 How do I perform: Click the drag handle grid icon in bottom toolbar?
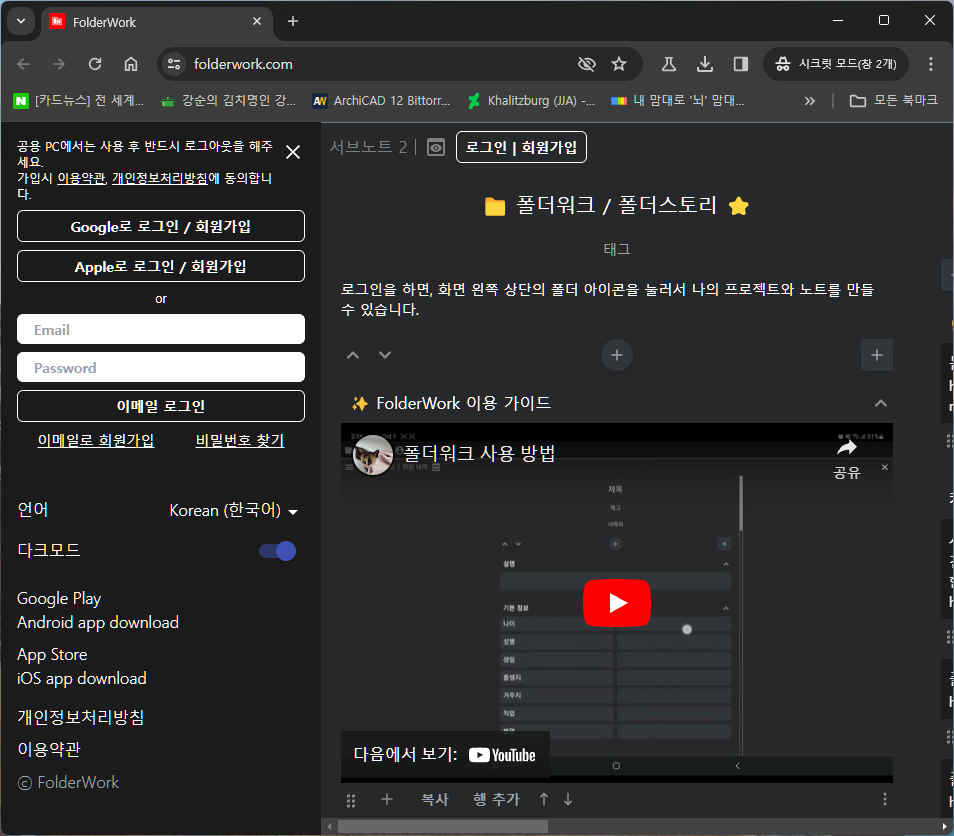351,801
